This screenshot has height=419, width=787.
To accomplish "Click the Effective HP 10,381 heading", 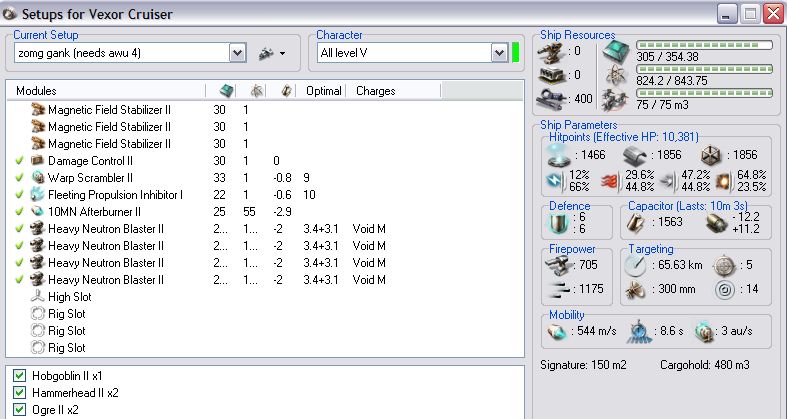I will click(x=623, y=136).
